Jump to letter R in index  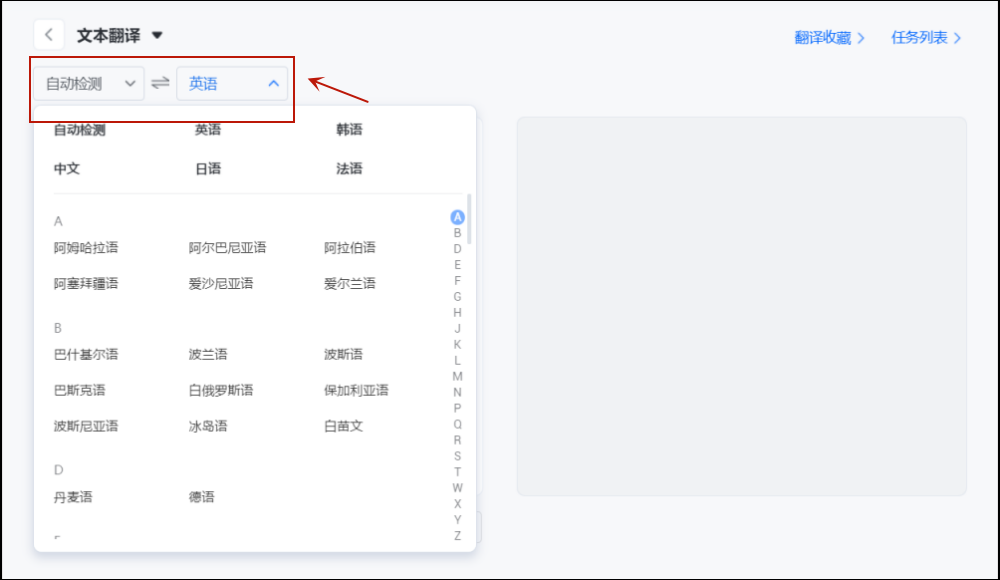(x=457, y=440)
